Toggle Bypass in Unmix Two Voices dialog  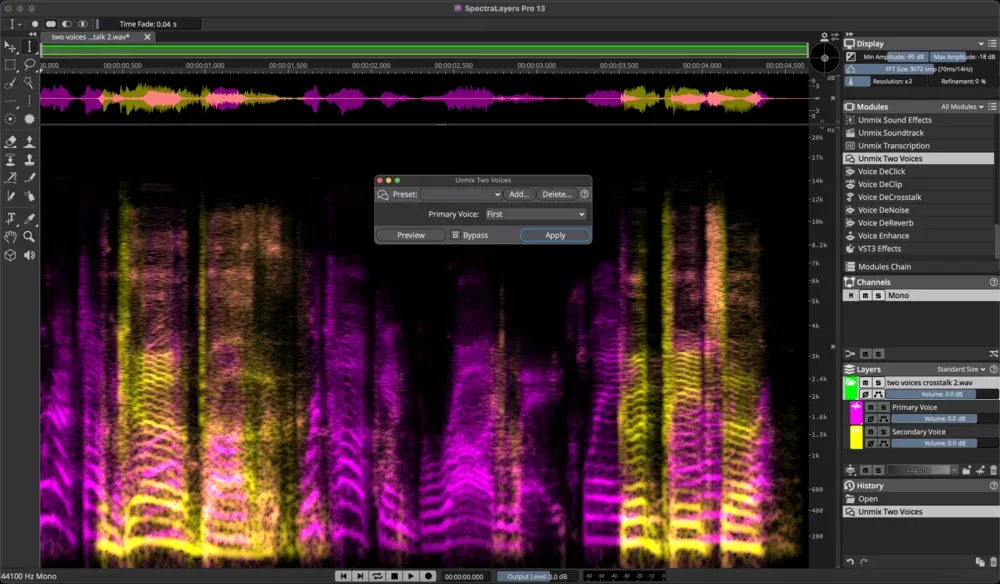[470, 235]
